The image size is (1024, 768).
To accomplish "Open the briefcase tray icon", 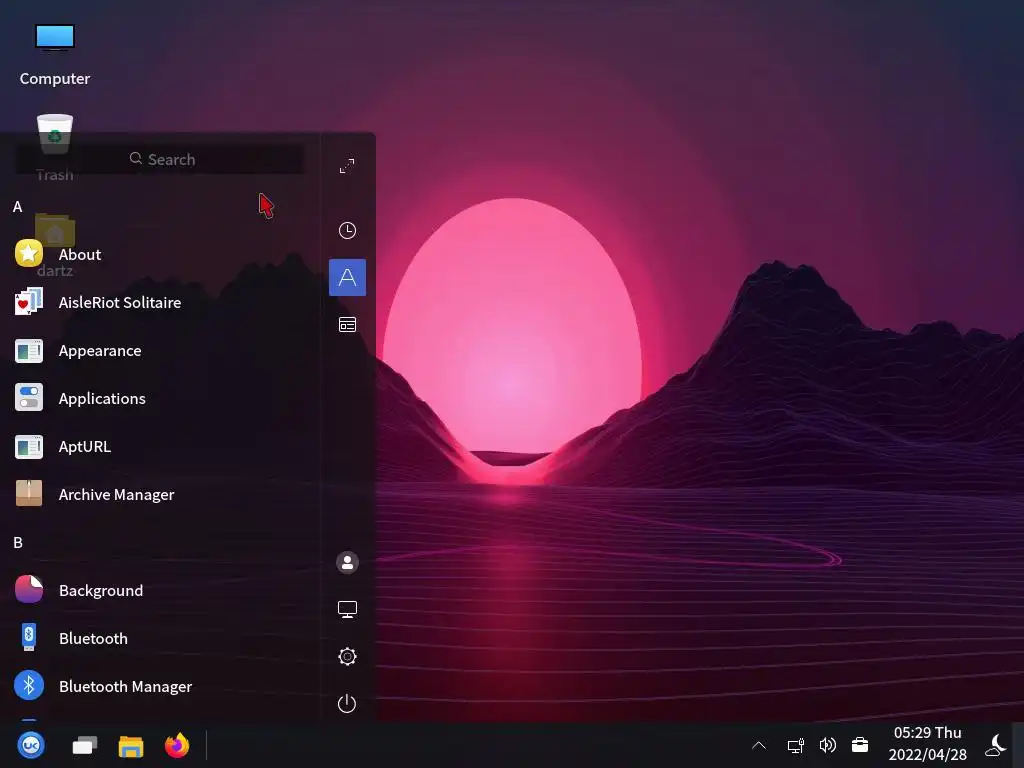I will coord(860,745).
